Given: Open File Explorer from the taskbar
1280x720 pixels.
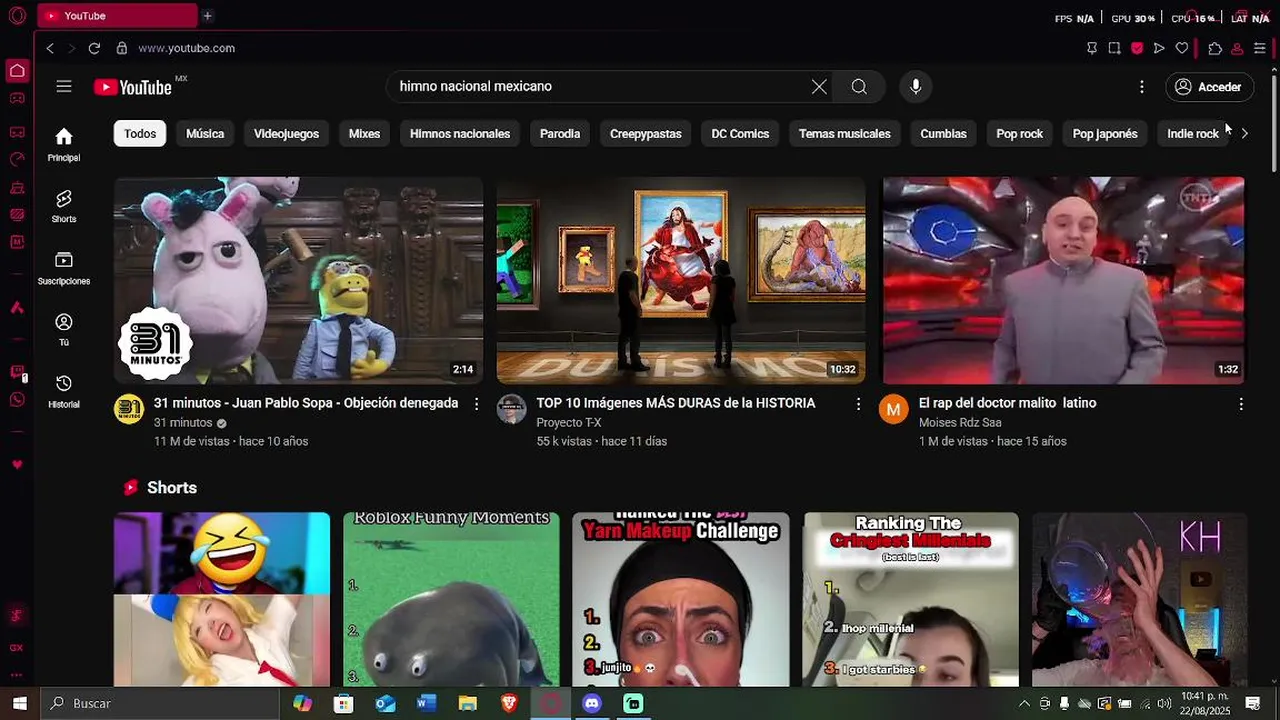Looking at the screenshot, I should coord(468,704).
